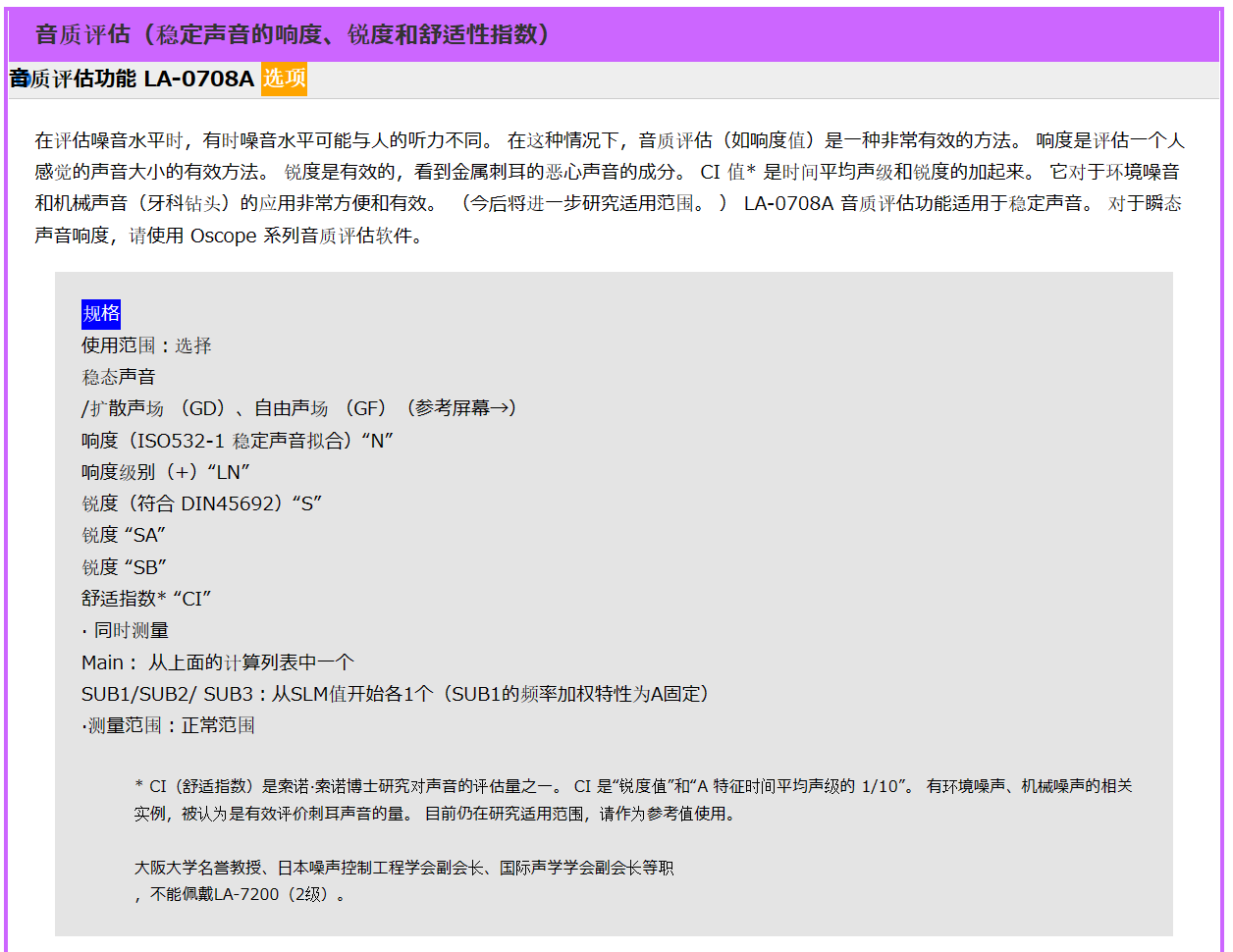Viewport: 1233px width, 952px height.
Task: Click the orange 选项 badge
Action: 284,79
